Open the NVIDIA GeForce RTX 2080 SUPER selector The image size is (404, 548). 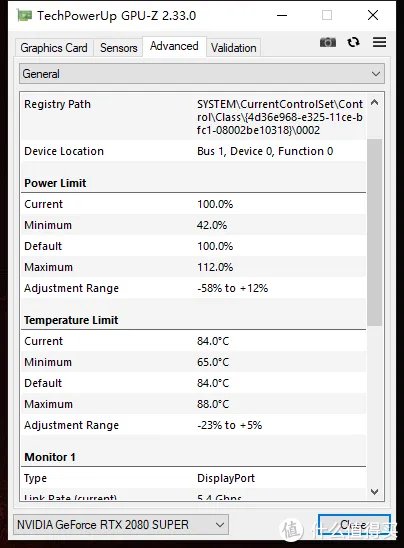121,524
